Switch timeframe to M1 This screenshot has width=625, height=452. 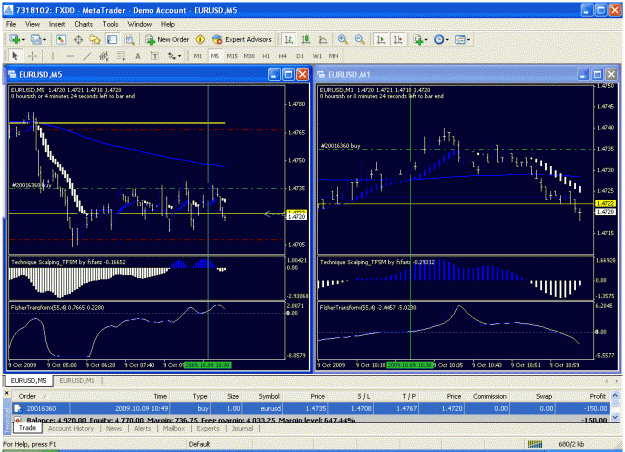(198, 56)
